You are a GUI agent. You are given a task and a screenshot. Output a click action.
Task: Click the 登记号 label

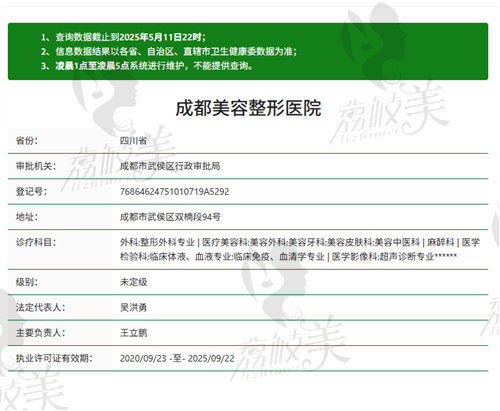31,191
